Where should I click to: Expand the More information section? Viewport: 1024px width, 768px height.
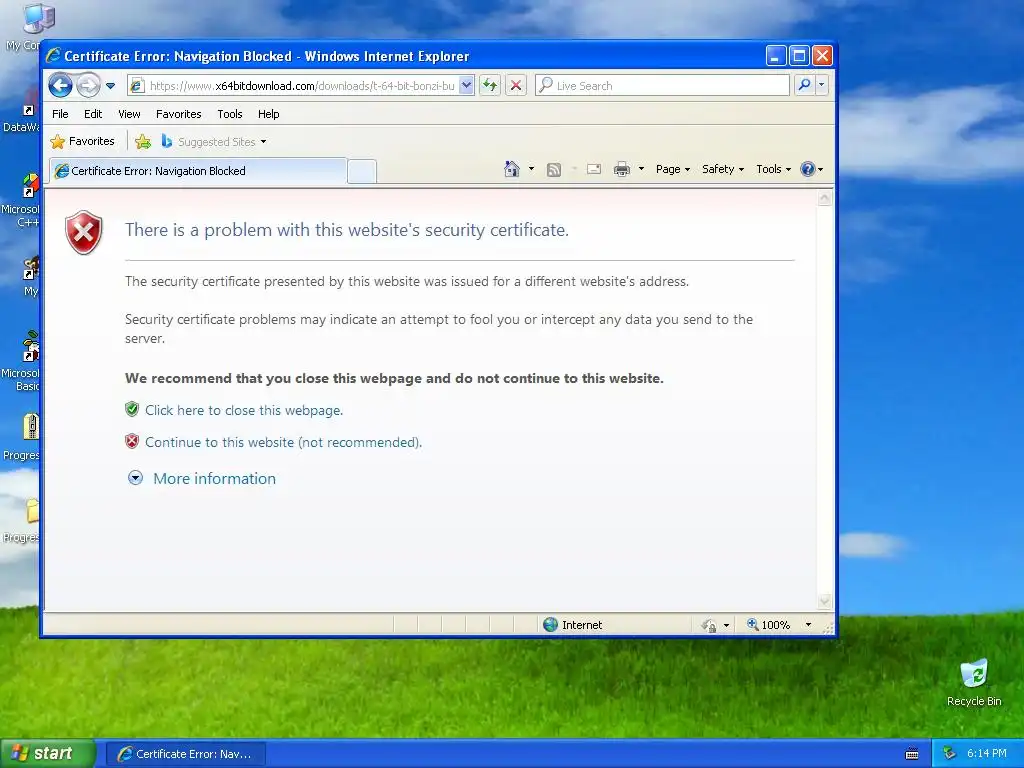click(201, 478)
